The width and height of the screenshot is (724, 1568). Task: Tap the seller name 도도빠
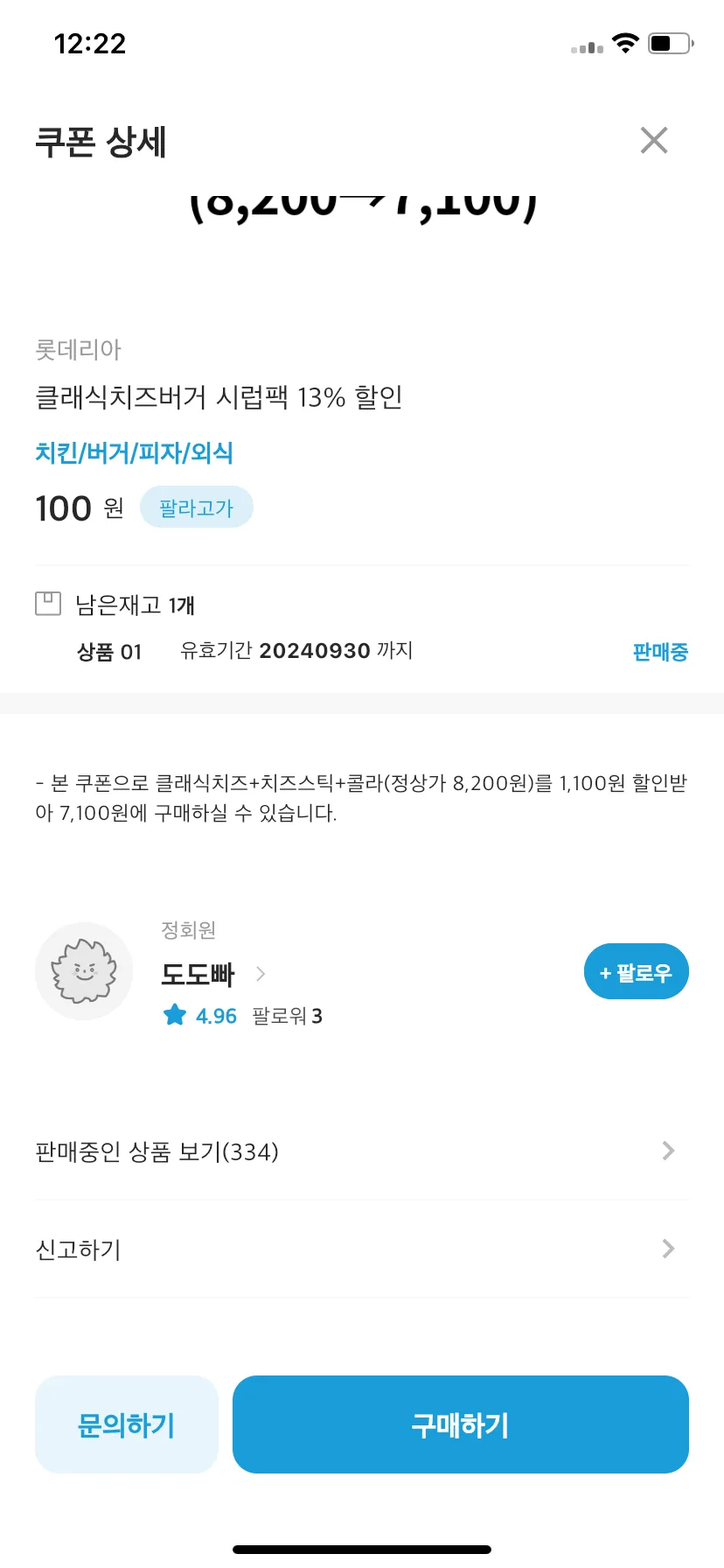[x=198, y=974]
